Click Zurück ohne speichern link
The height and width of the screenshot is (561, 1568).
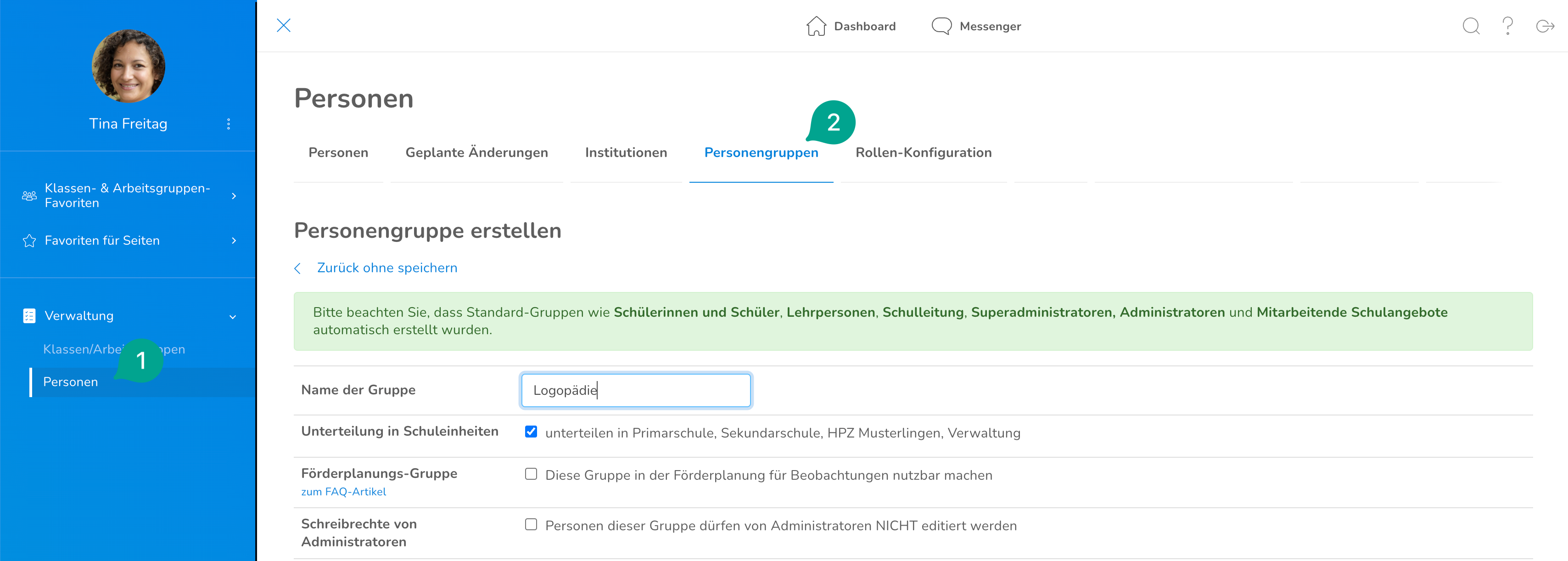(386, 268)
